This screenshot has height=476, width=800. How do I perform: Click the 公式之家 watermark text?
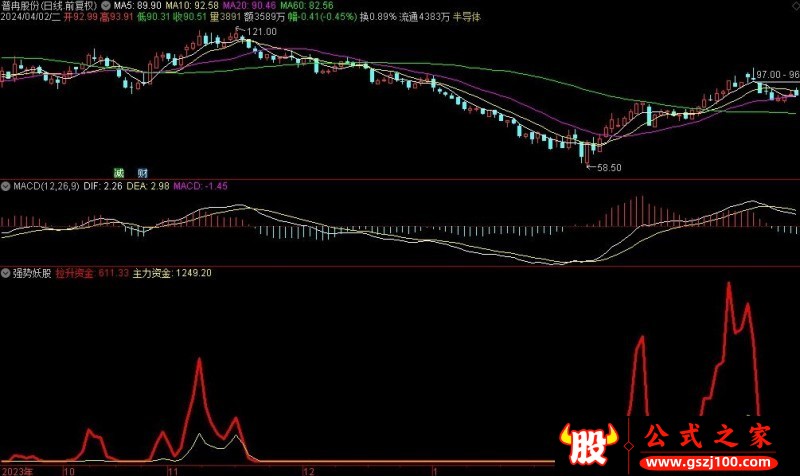(707, 436)
